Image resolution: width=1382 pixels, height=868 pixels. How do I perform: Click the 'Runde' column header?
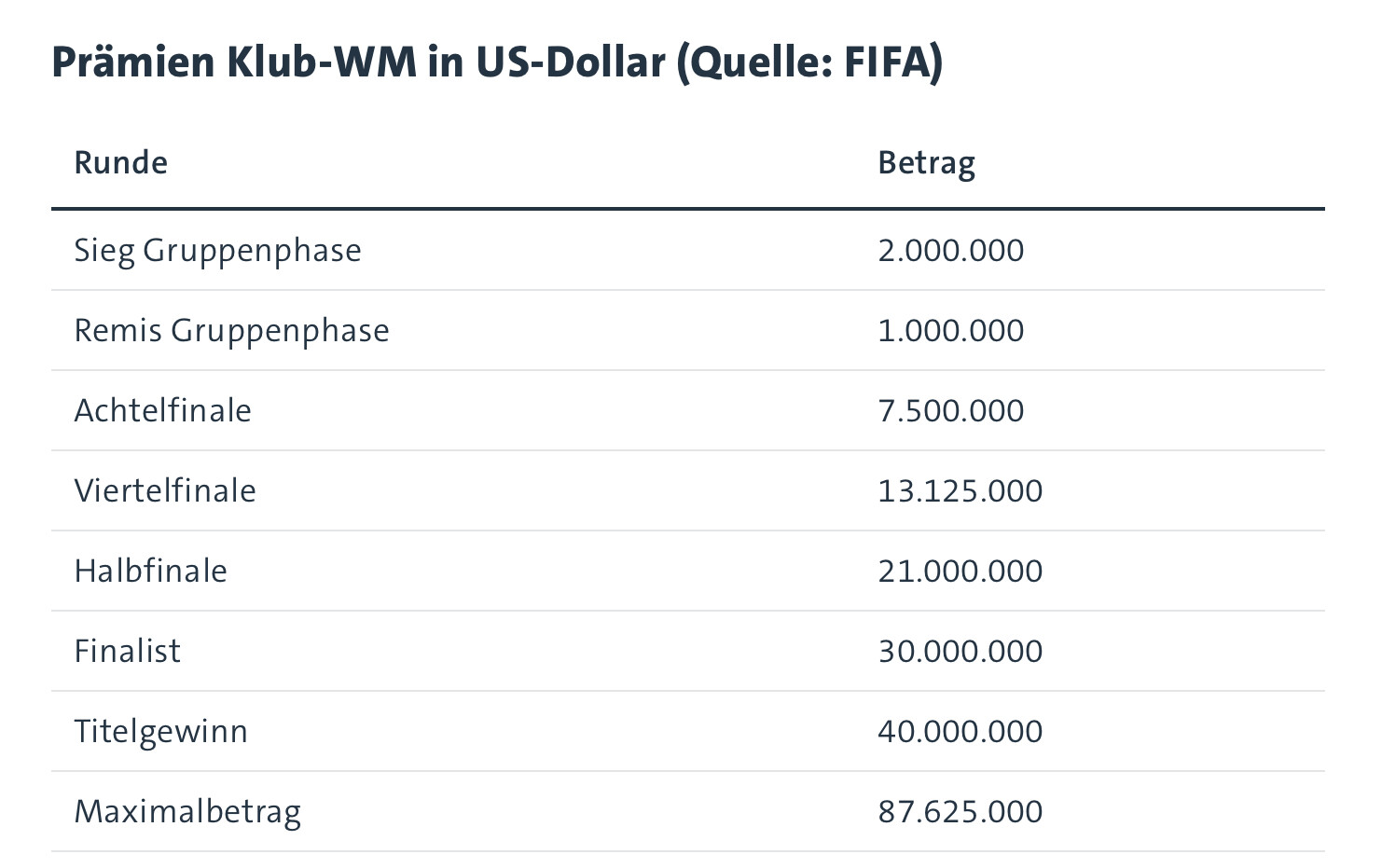click(x=121, y=163)
